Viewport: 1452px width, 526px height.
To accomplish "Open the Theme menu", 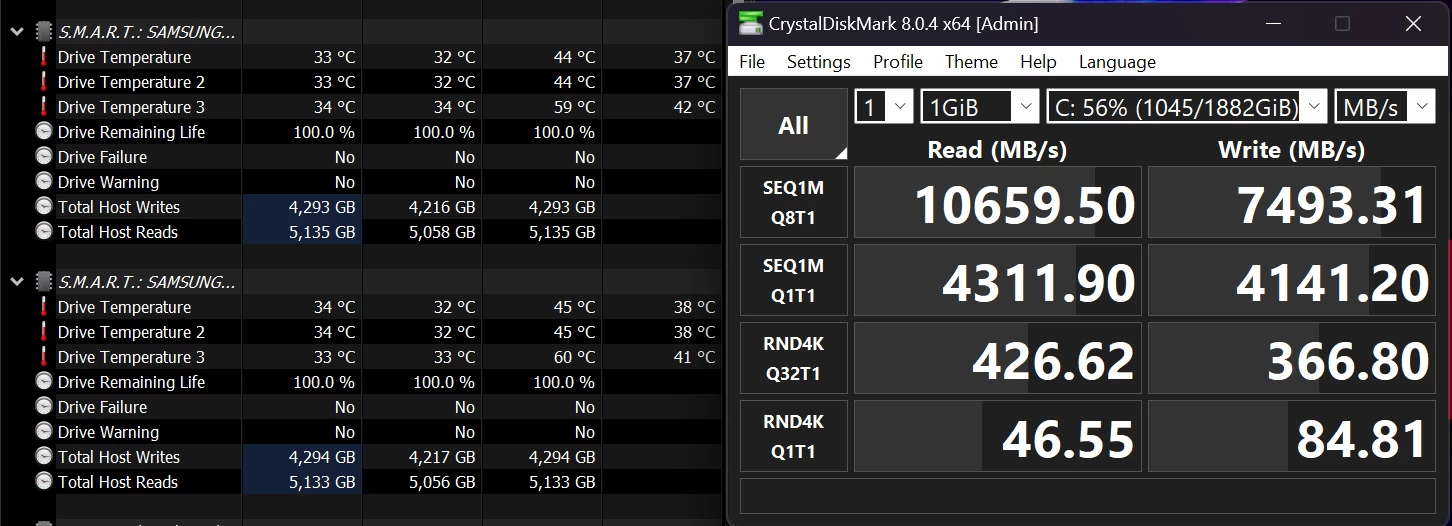I will point(971,62).
